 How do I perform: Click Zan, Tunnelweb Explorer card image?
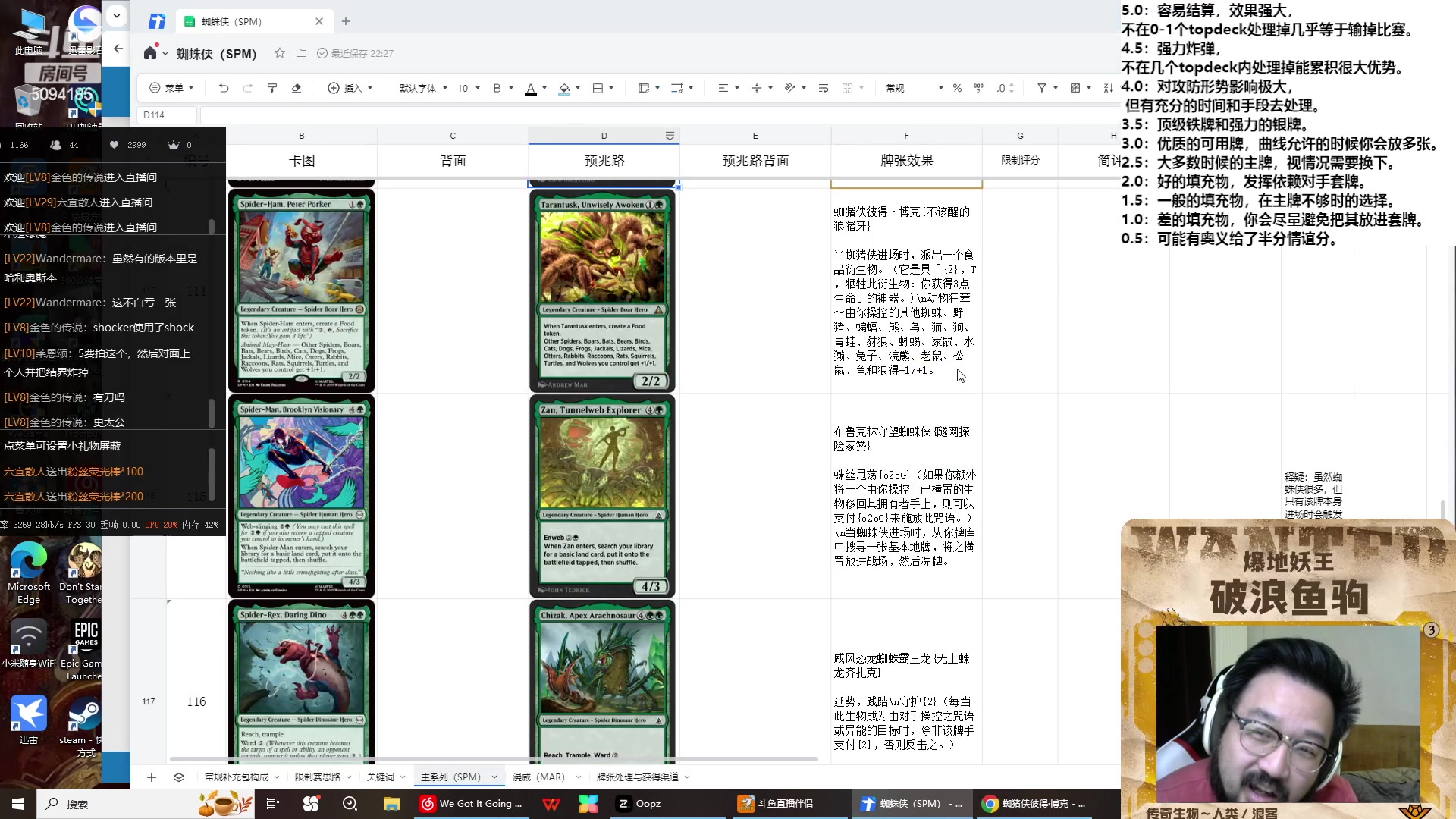[x=602, y=496]
